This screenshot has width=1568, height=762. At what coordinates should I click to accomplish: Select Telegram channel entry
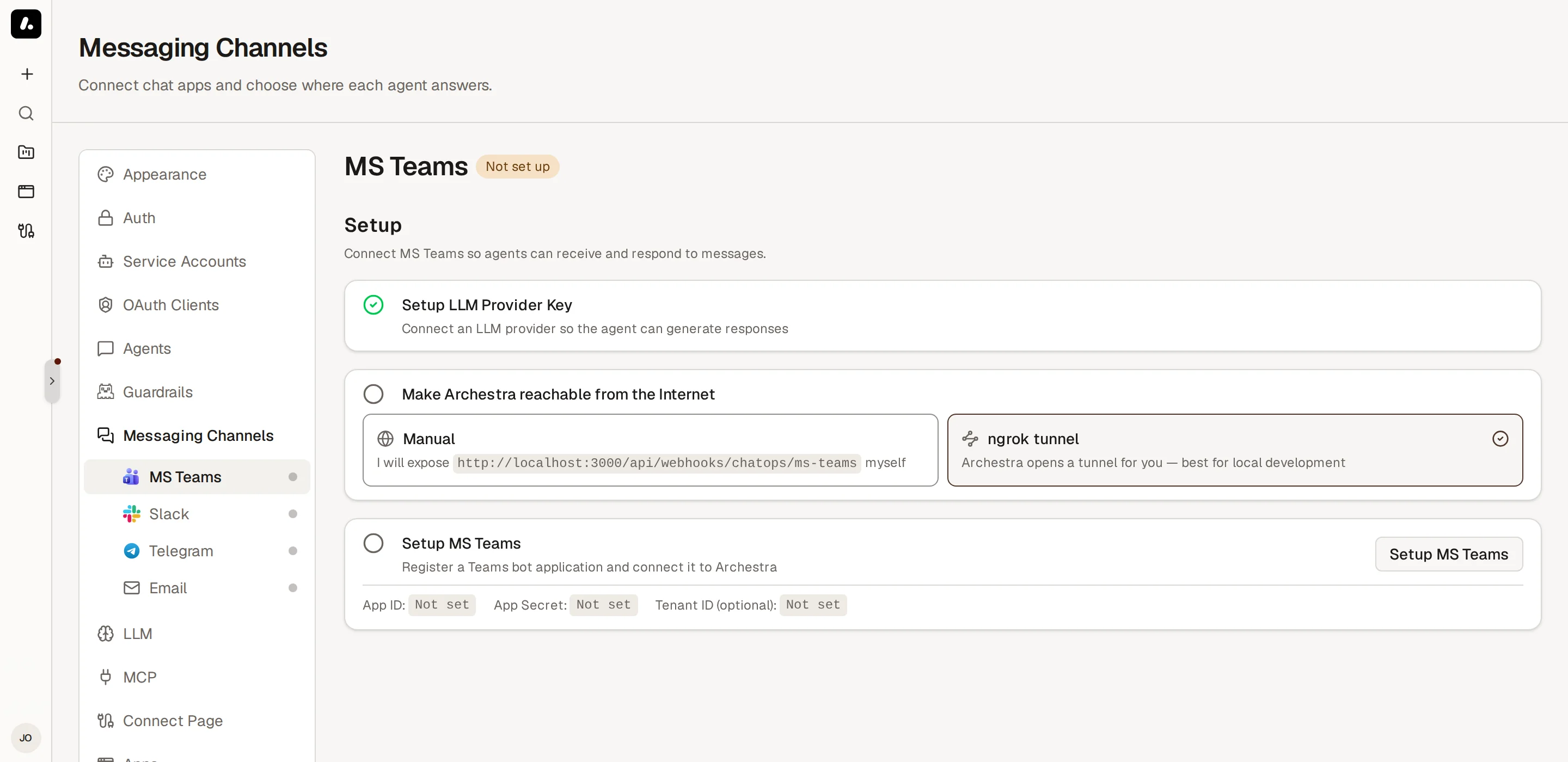tap(197, 551)
